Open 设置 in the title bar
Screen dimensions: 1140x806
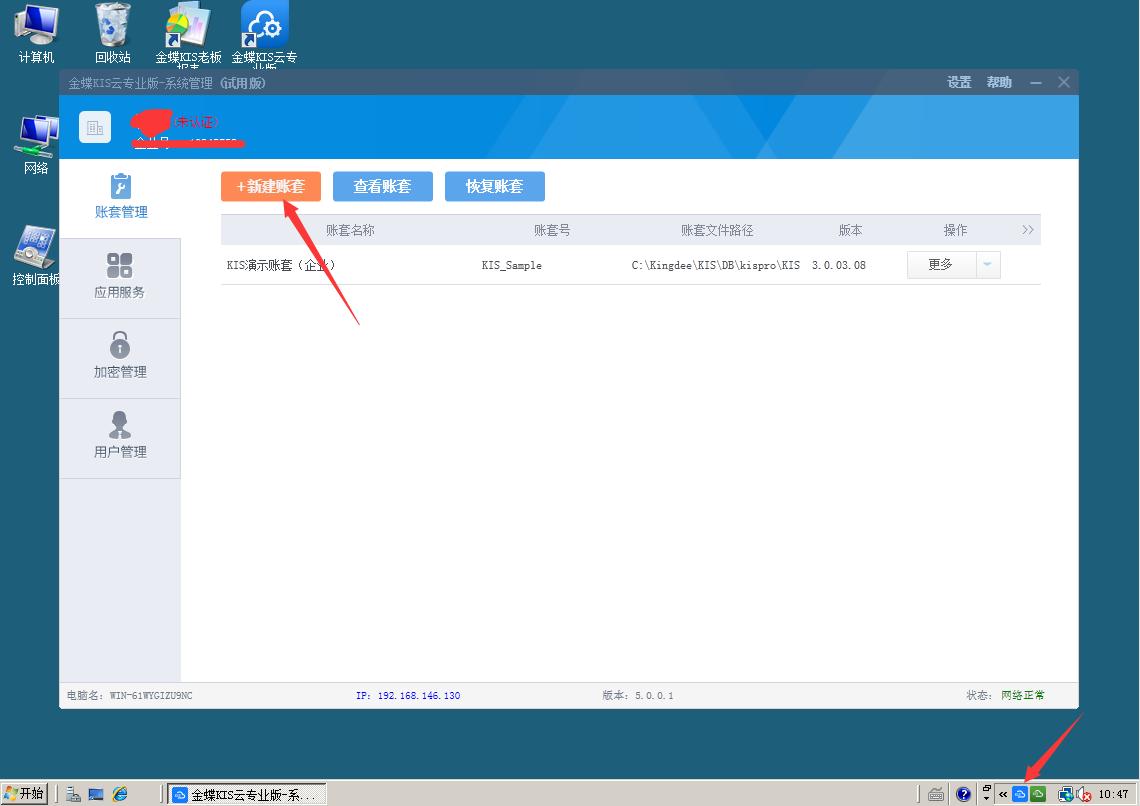tap(959, 82)
